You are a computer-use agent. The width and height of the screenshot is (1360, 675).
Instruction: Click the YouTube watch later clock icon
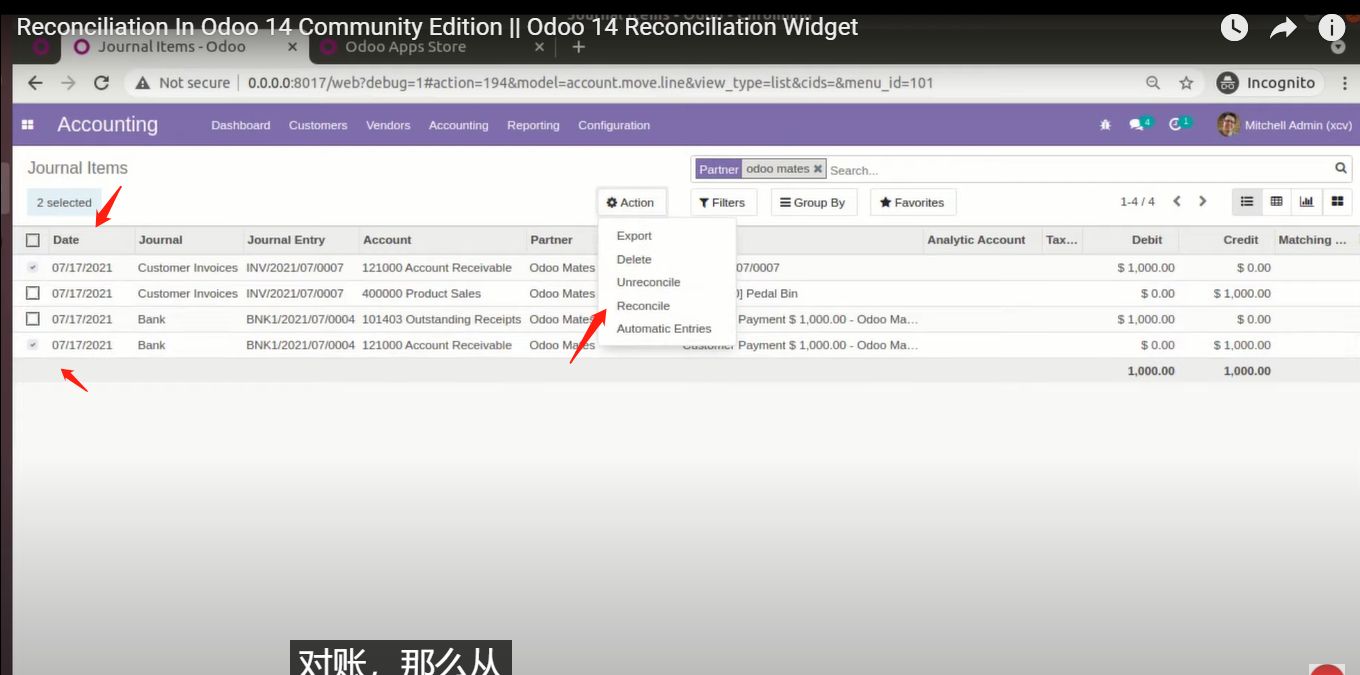[1234, 28]
